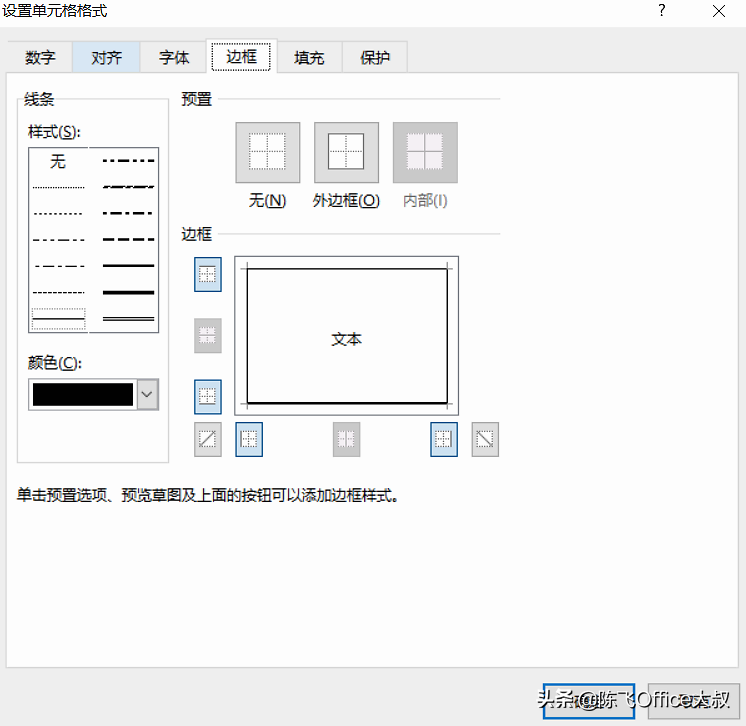746x726 pixels.
Task: Click the help question mark button
Action: click(662, 10)
